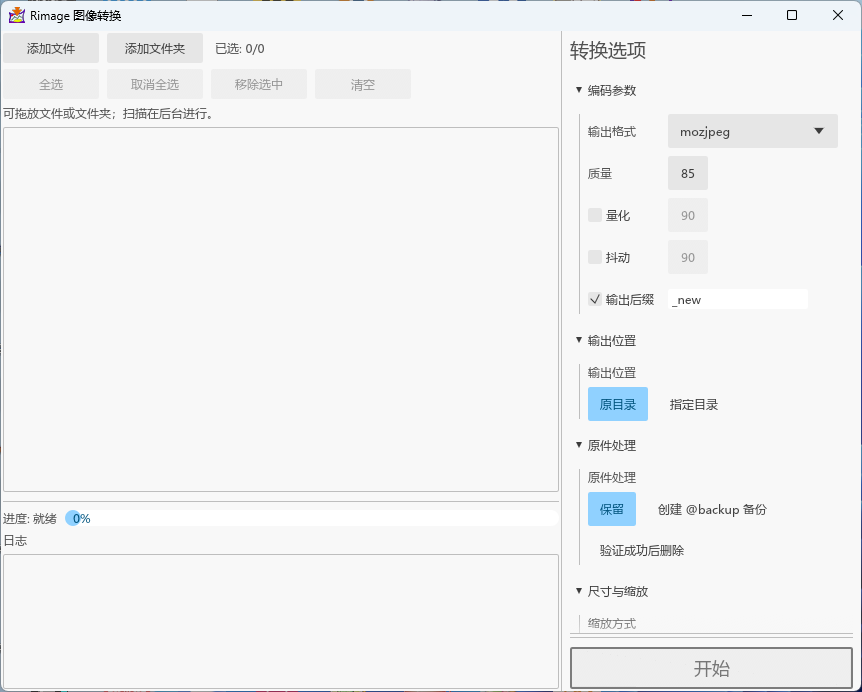Select the 原目录 output option
The width and height of the screenshot is (862, 692).
pos(618,404)
